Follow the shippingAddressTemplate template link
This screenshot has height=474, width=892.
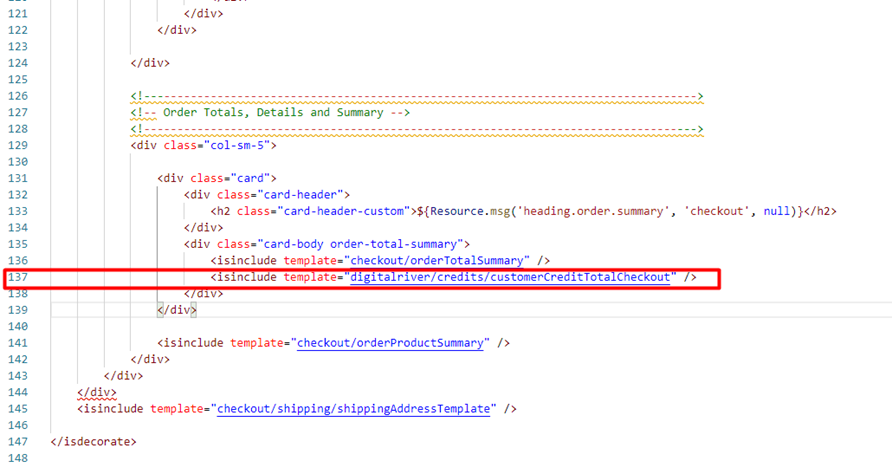[353, 408]
